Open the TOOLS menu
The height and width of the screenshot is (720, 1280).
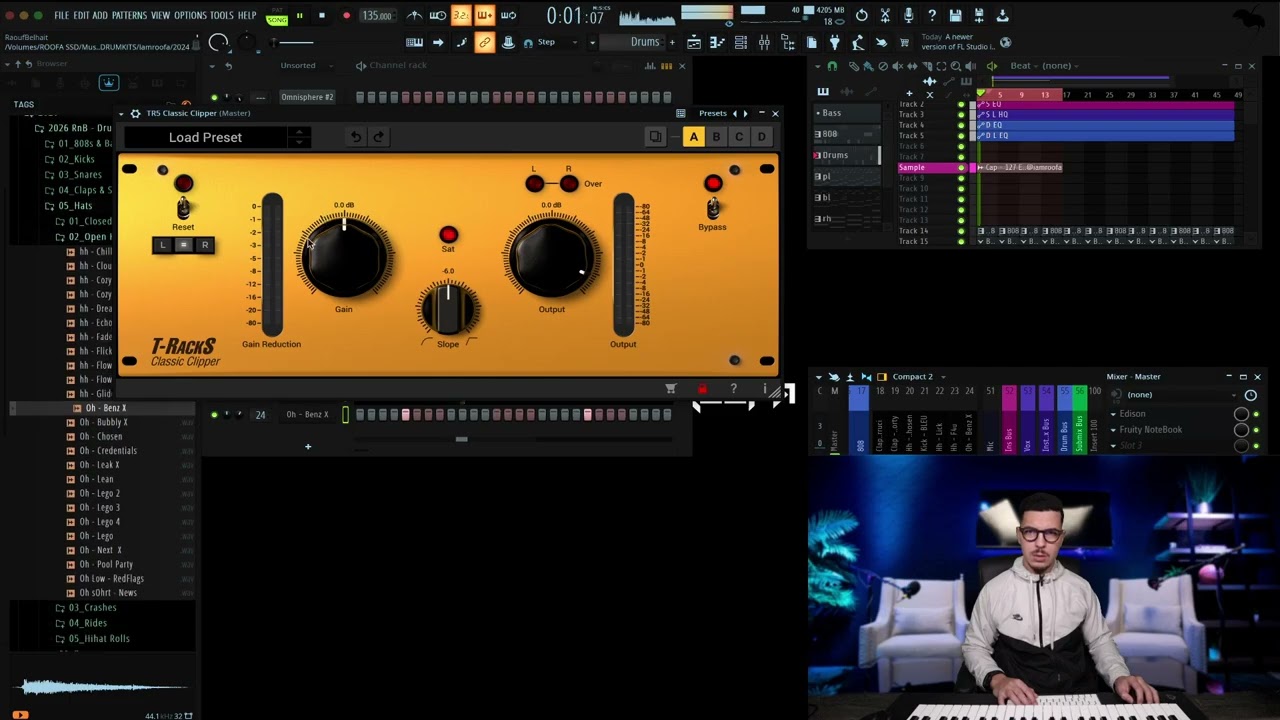point(221,16)
